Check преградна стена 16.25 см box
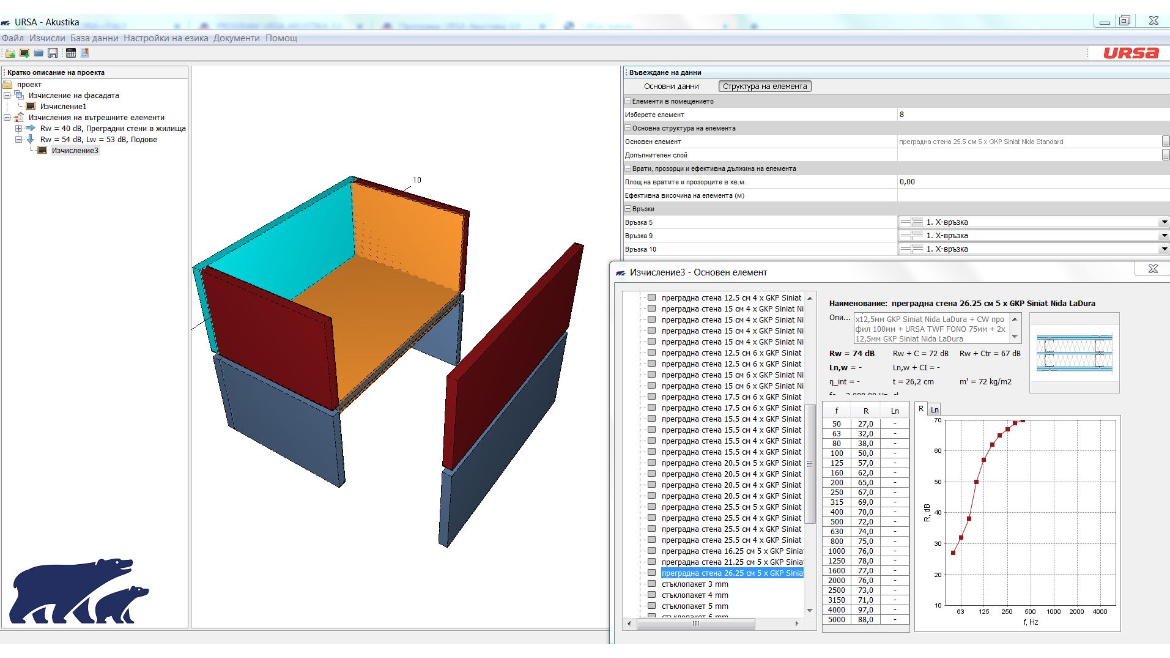The height and width of the screenshot is (658, 1170). tap(651, 551)
